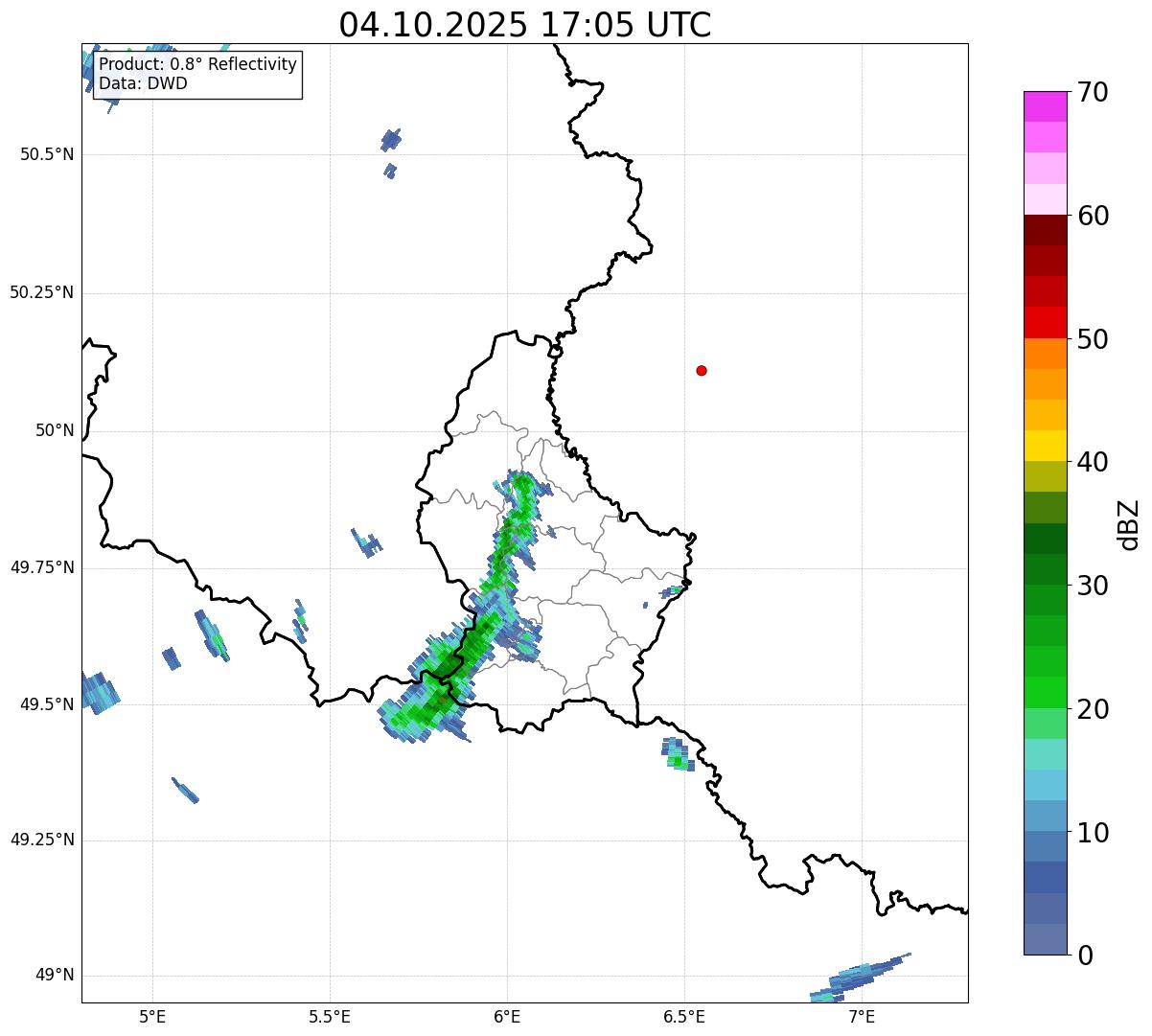Select the 50°N latitude label

[55, 430]
